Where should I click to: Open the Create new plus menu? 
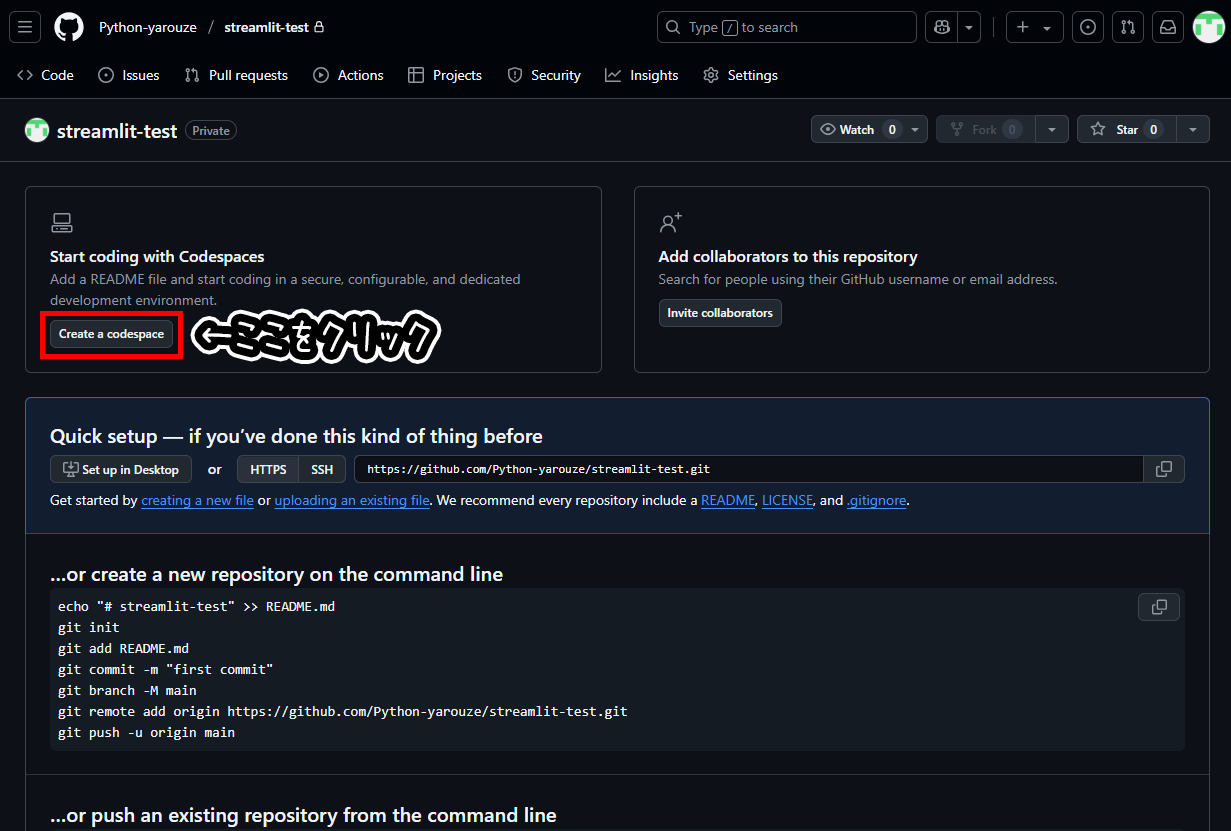tap(1034, 27)
